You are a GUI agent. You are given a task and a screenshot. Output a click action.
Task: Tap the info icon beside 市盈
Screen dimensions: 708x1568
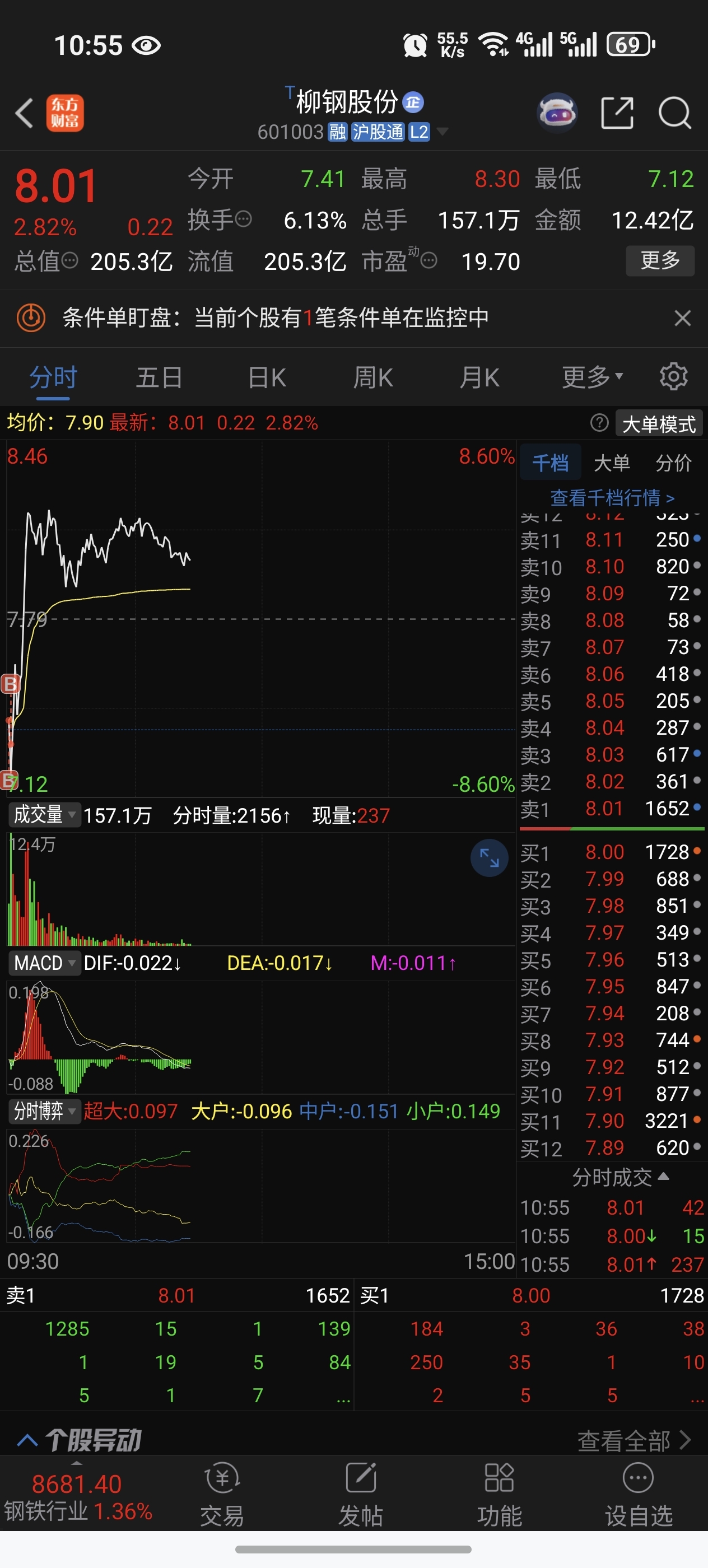coord(428,261)
